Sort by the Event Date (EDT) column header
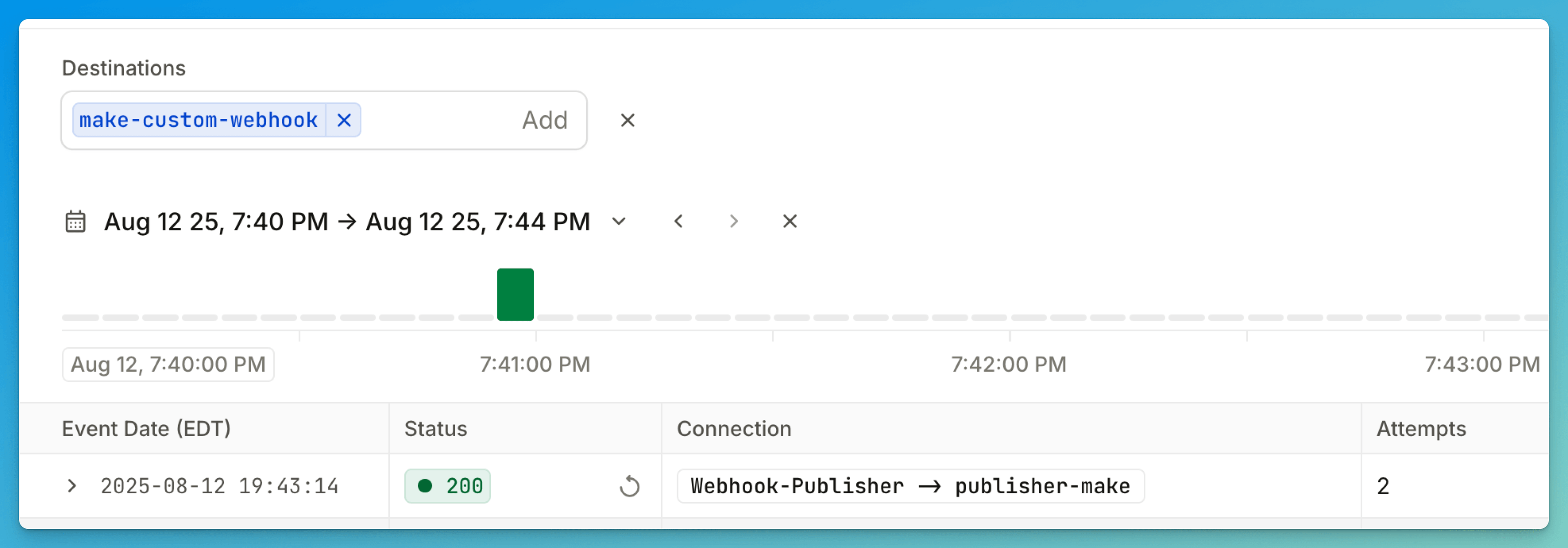This screenshot has height=548, width=1568. [146, 429]
